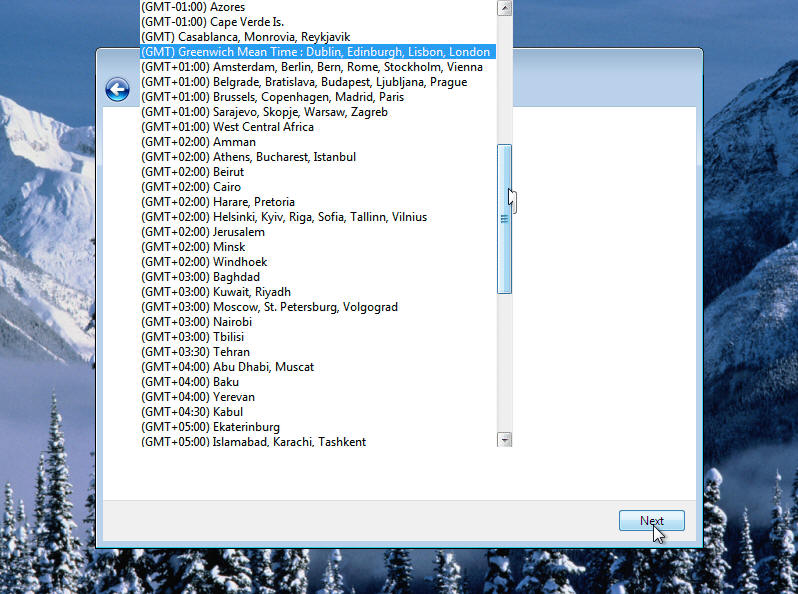
Task: Select (GMT-01:00) Cape Verde Is.
Action: (318, 22)
